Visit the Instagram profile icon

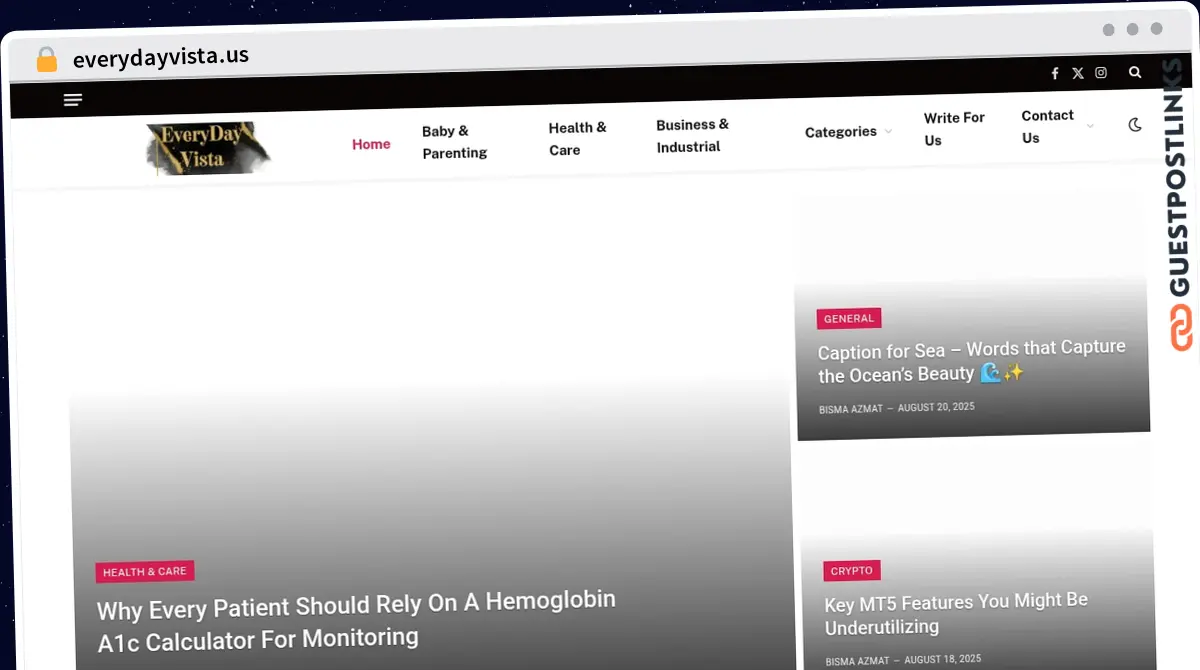tap(1101, 73)
